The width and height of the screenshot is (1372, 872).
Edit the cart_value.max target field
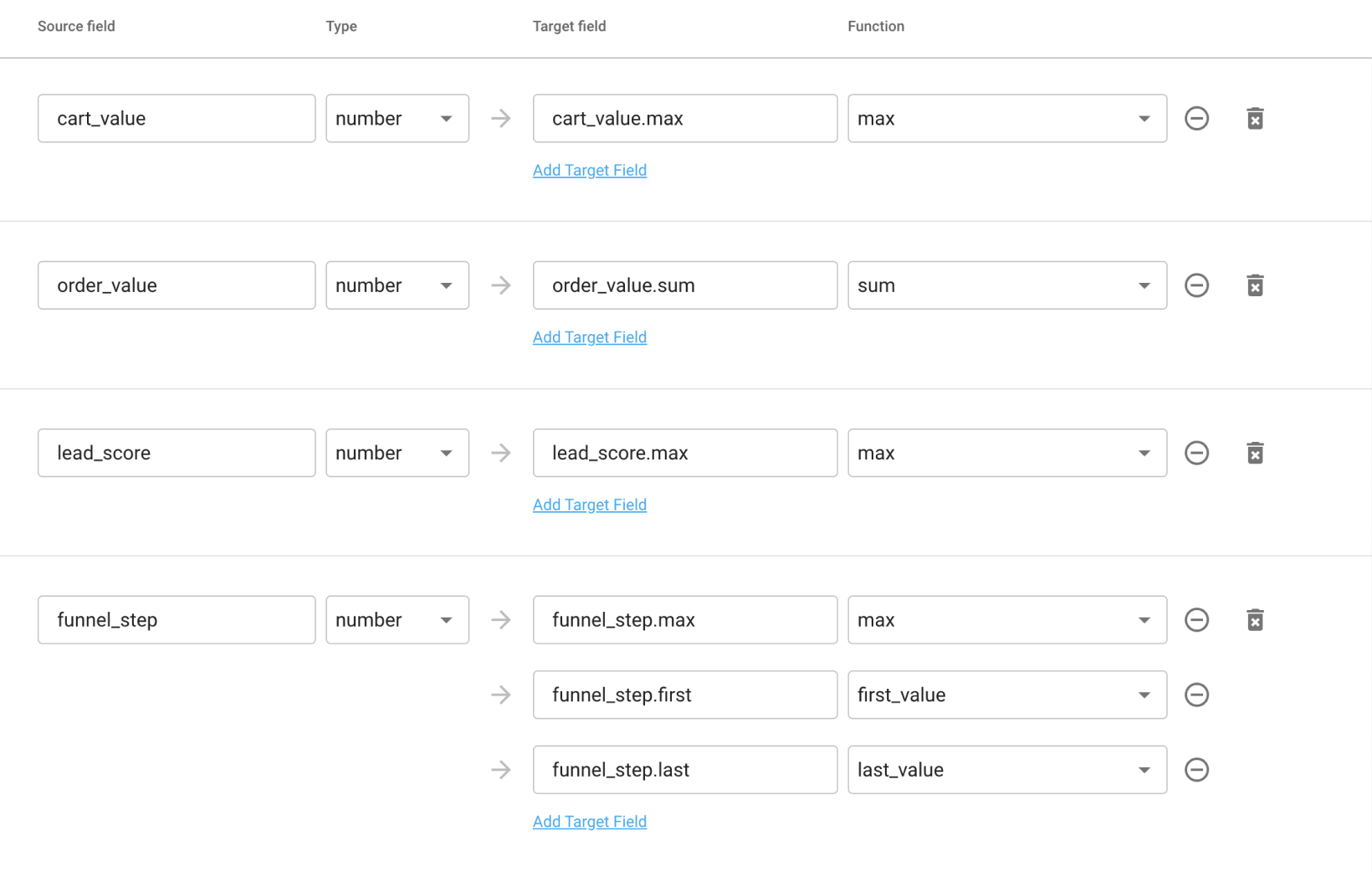(685, 118)
